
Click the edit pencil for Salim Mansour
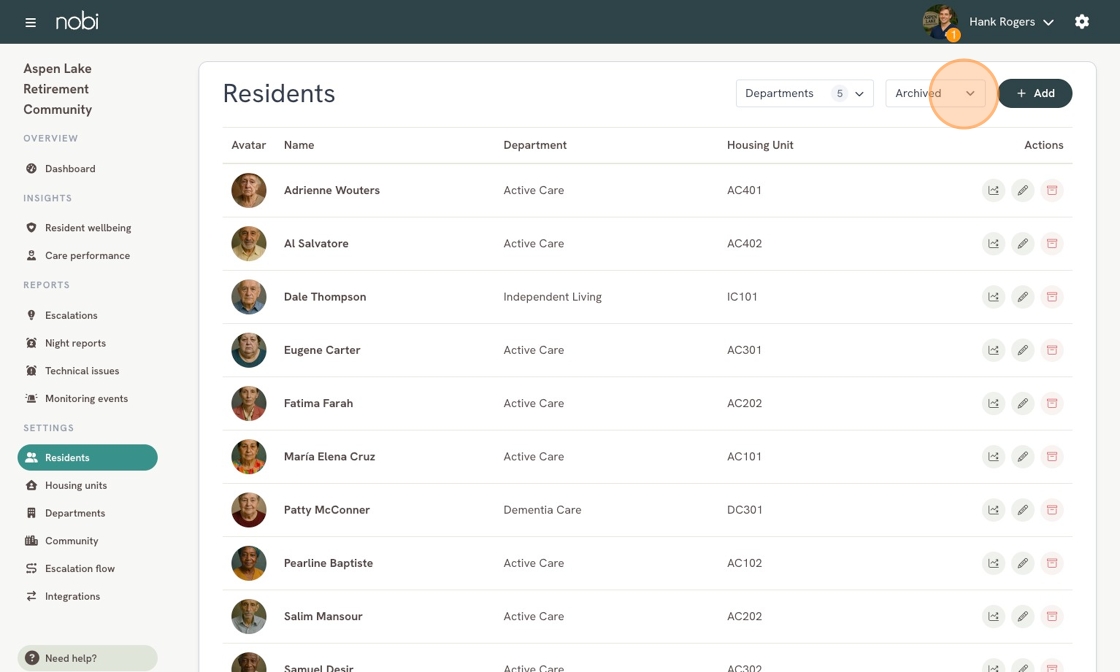point(1022,616)
